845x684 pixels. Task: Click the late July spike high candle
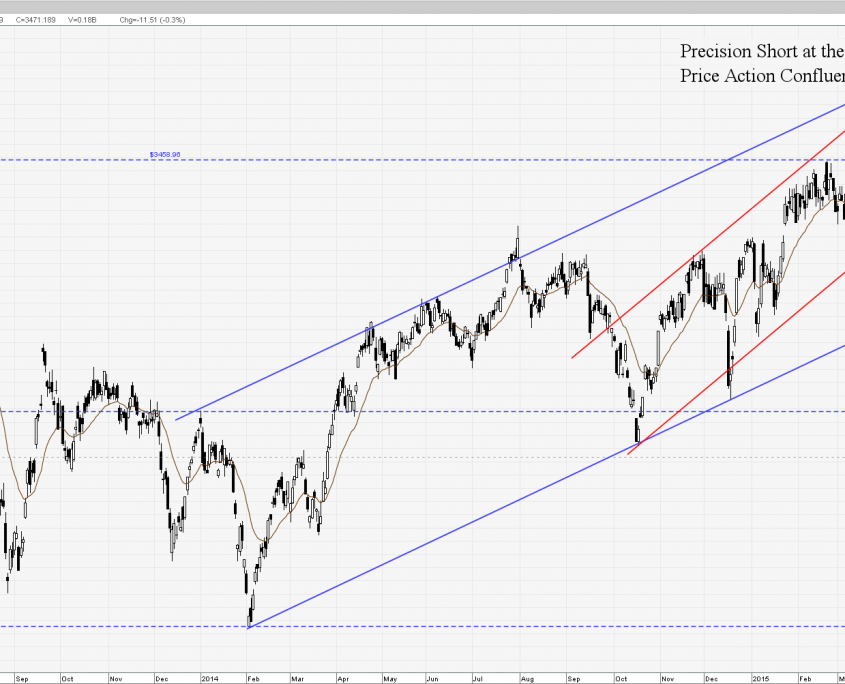[518, 240]
